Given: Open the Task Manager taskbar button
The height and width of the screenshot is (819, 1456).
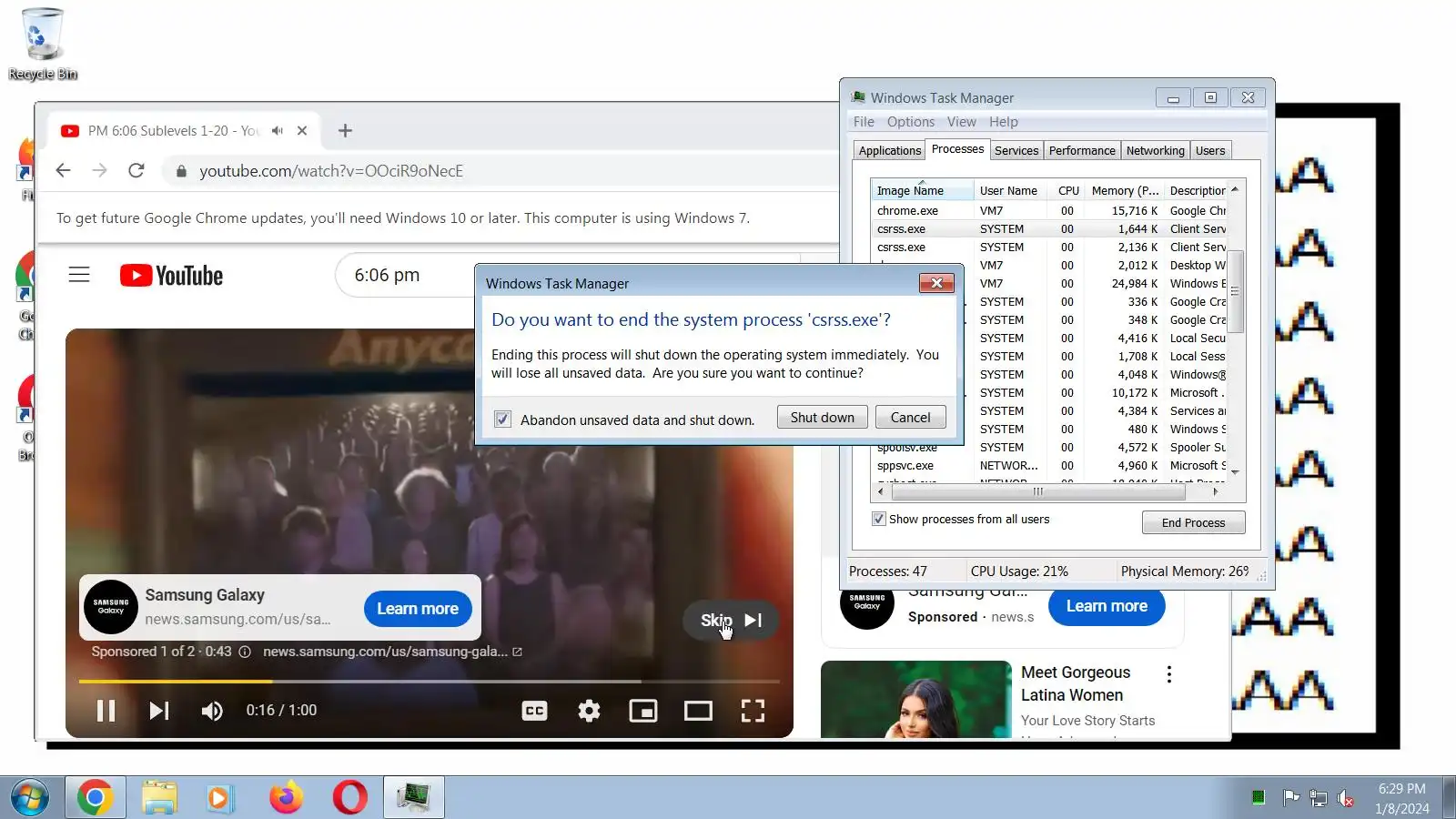Looking at the screenshot, I should tap(414, 798).
